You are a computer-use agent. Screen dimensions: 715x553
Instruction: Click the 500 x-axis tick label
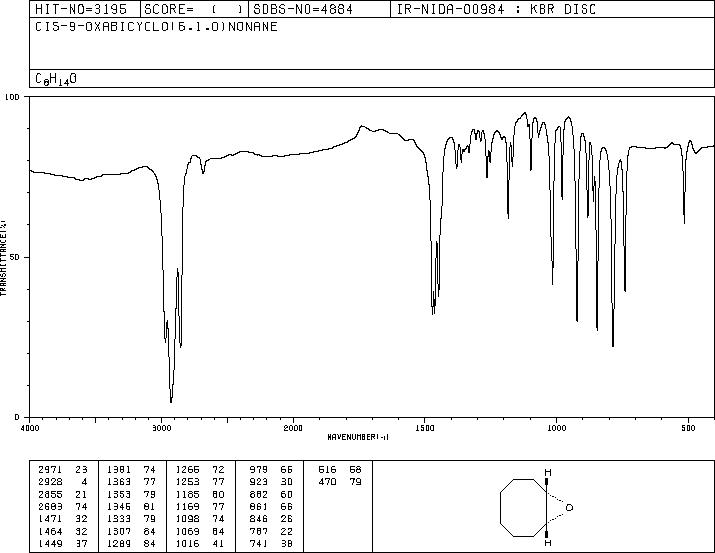688,428
